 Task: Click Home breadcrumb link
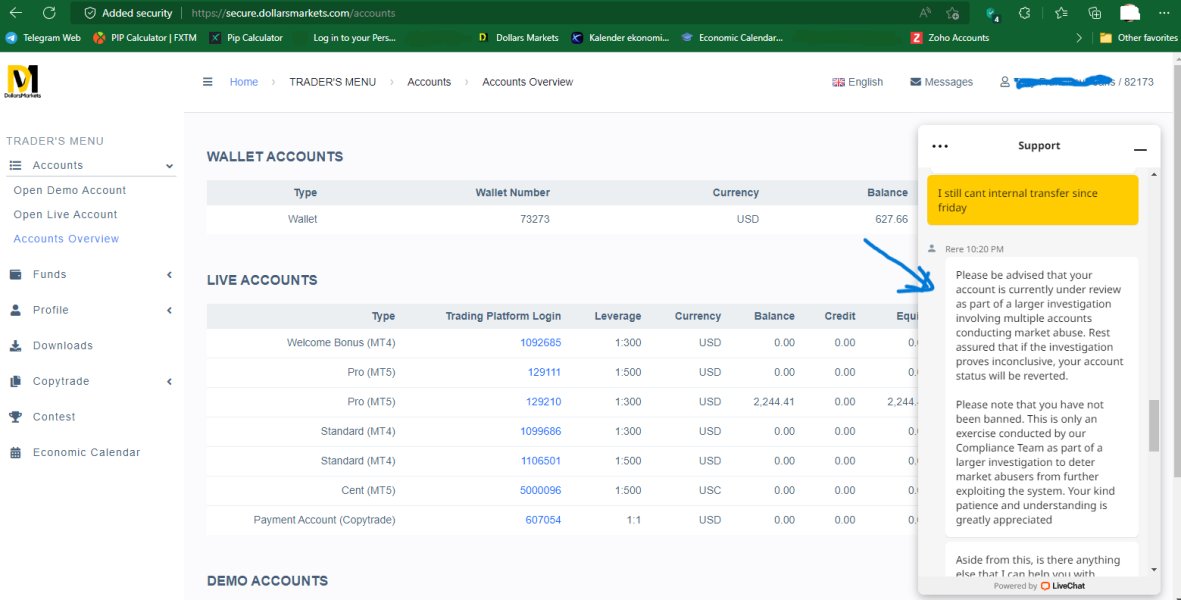coord(244,82)
